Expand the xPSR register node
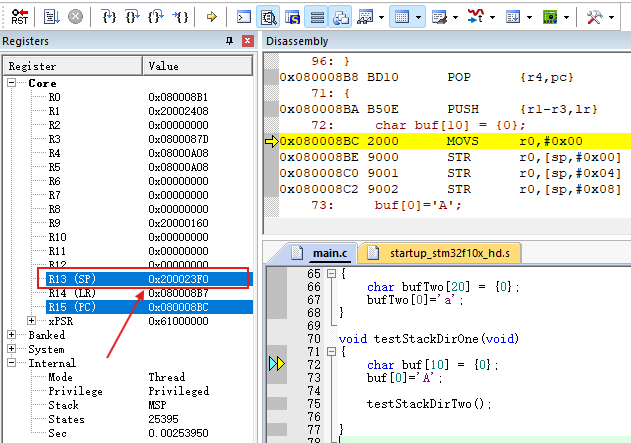The image size is (631, 443). point(31,321)
